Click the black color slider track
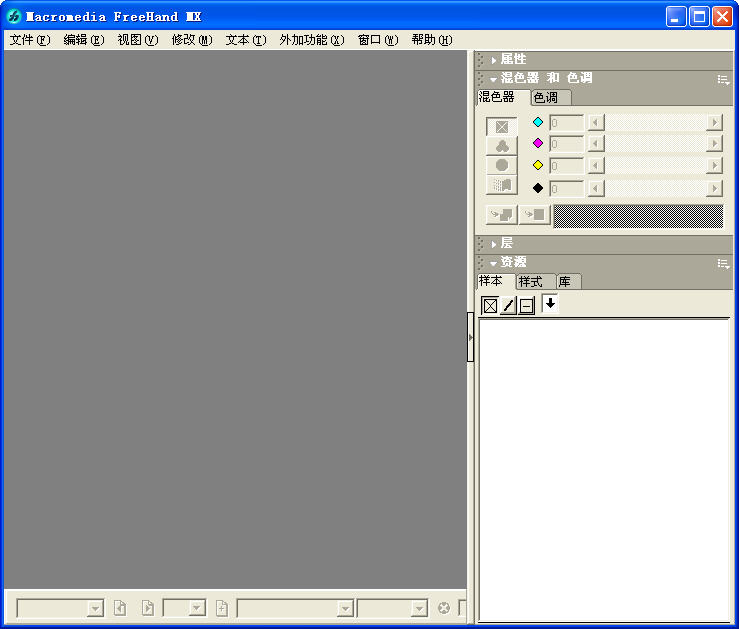 point(656,189)
